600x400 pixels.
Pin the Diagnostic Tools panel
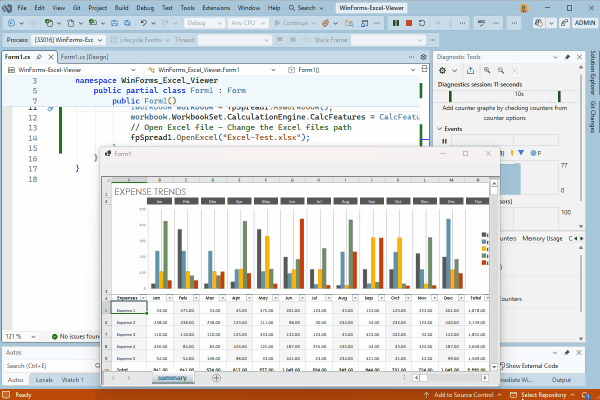pos(567,57)
